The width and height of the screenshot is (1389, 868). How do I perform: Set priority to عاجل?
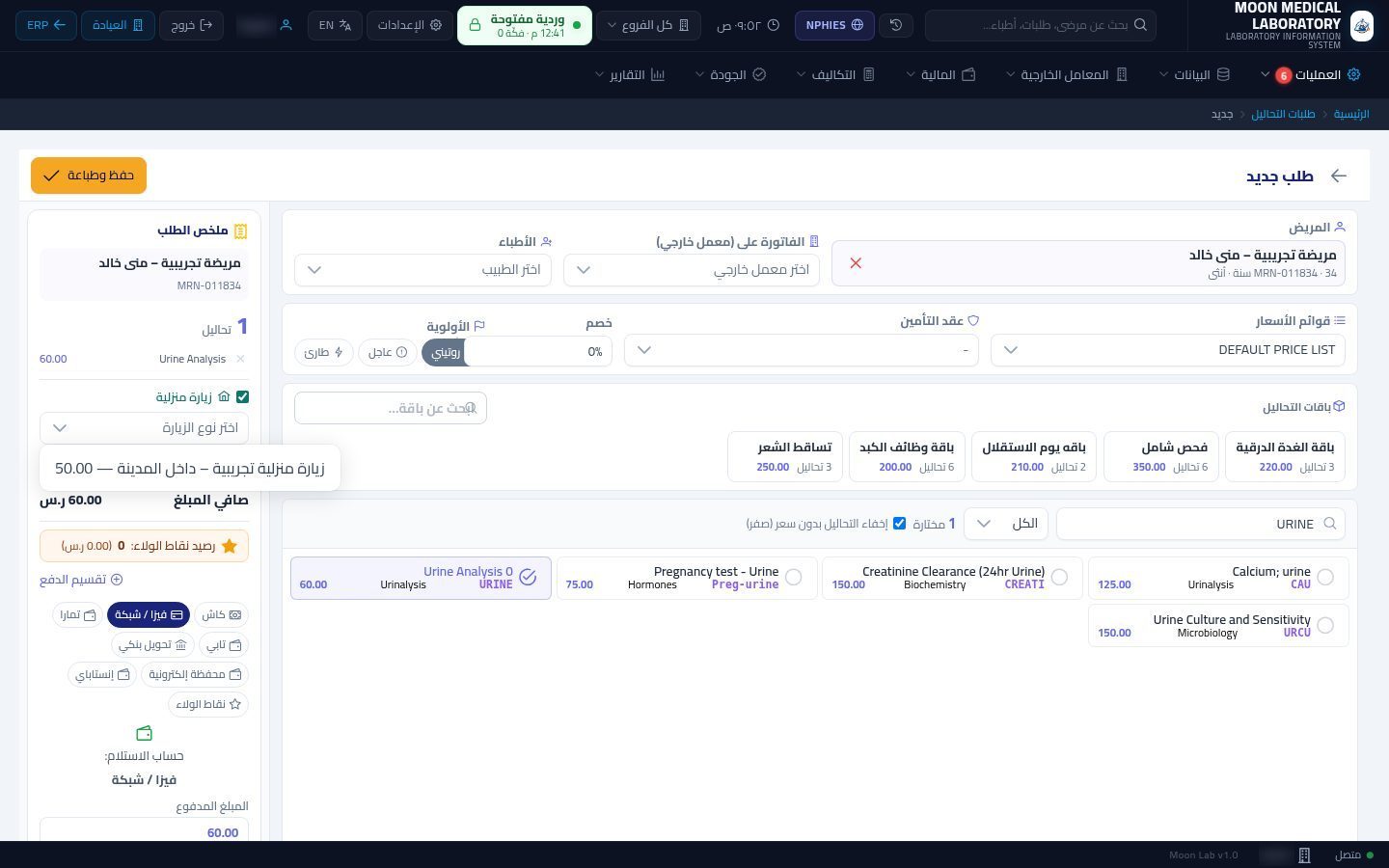click(x=387, y=352)
